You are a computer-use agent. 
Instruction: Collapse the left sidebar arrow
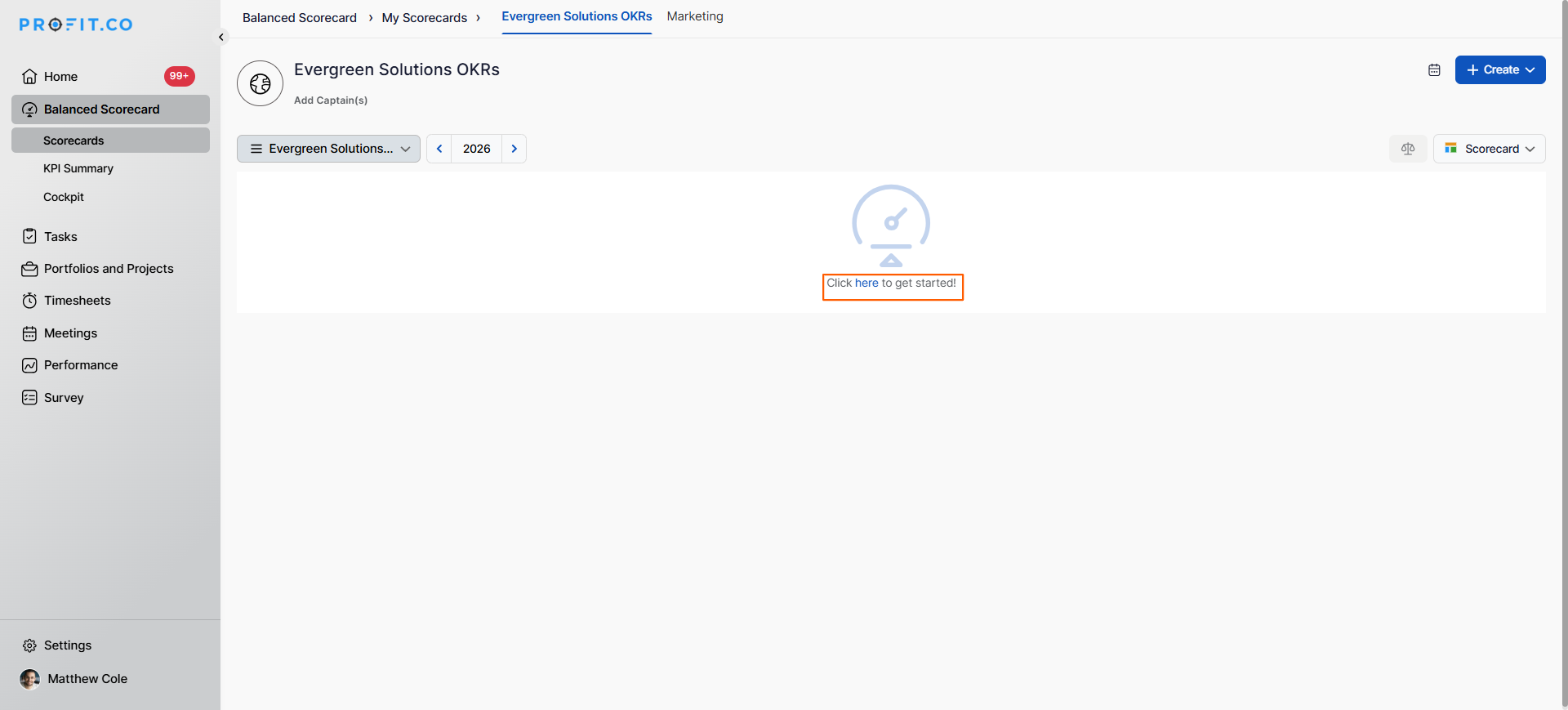[220, 37]
